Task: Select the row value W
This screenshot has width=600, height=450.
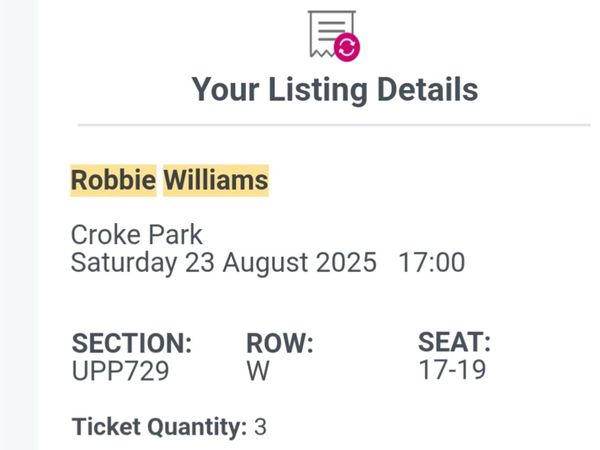Action: 258,370
